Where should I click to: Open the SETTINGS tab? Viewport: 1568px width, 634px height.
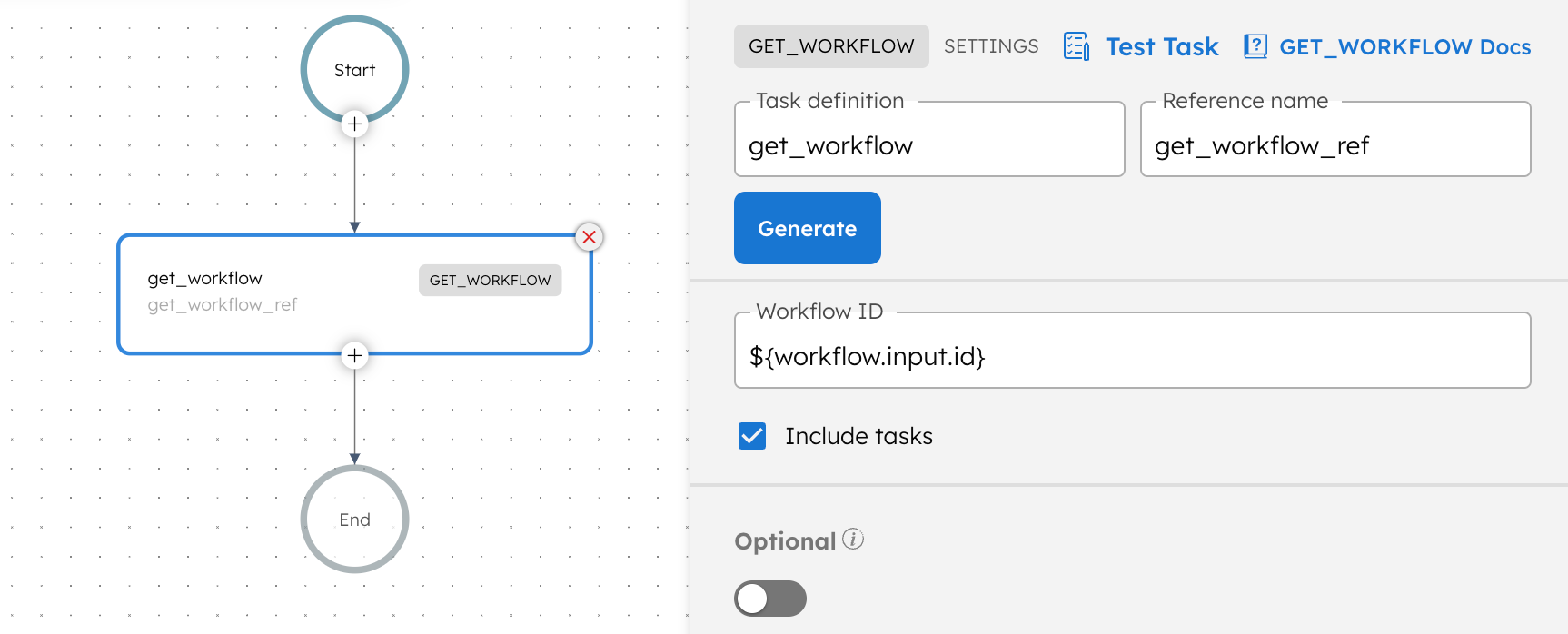point(991,46)
